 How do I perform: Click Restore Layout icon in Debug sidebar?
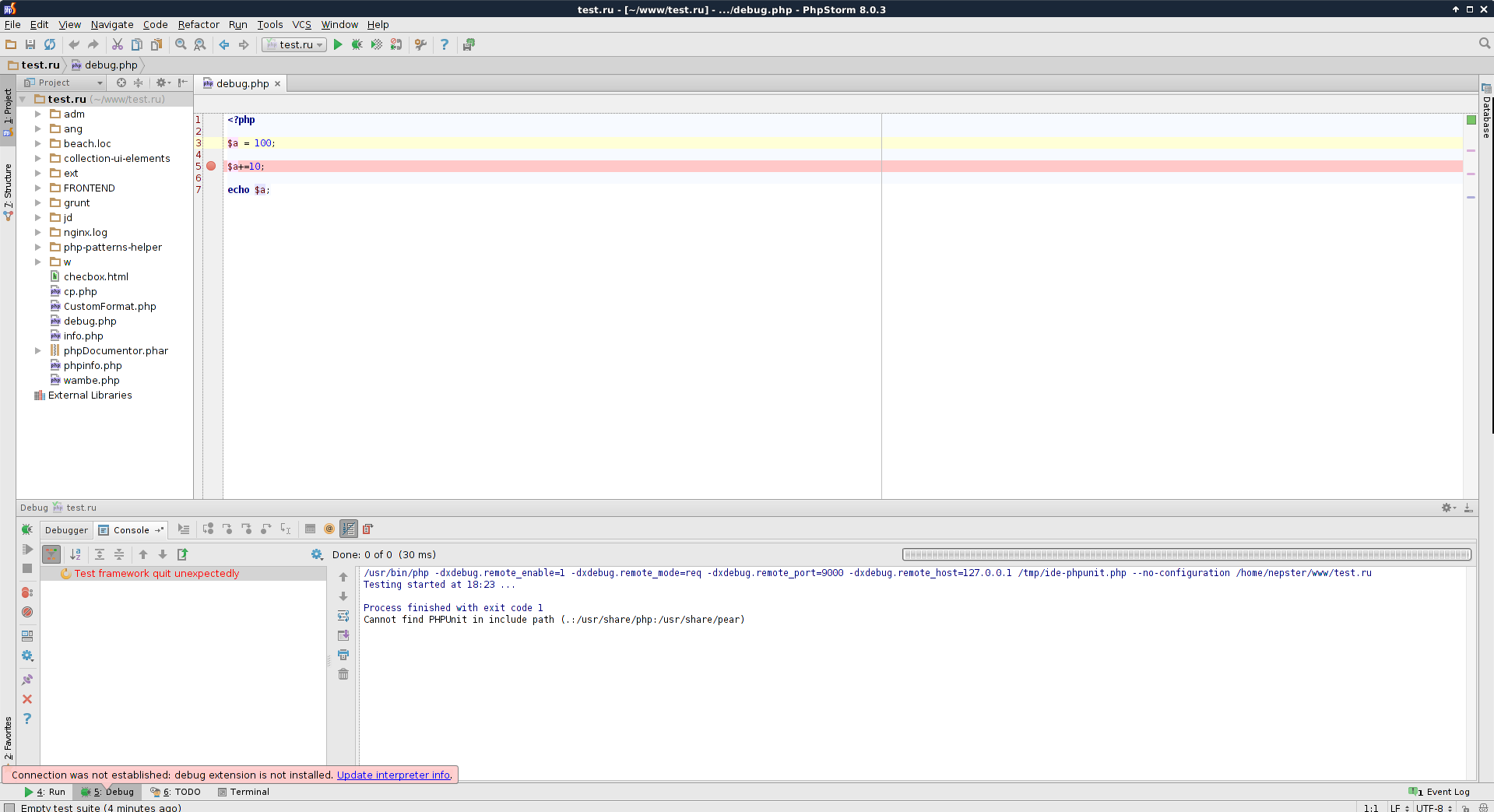point(27,636)
